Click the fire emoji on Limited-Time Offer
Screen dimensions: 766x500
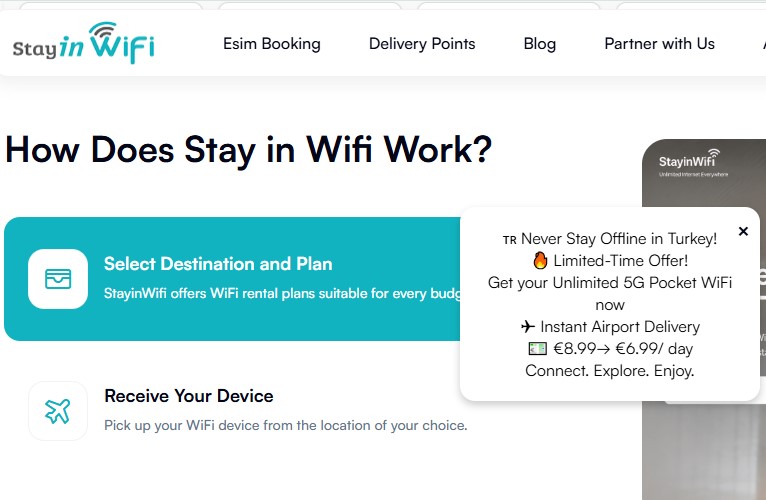(x=540, y=261)
